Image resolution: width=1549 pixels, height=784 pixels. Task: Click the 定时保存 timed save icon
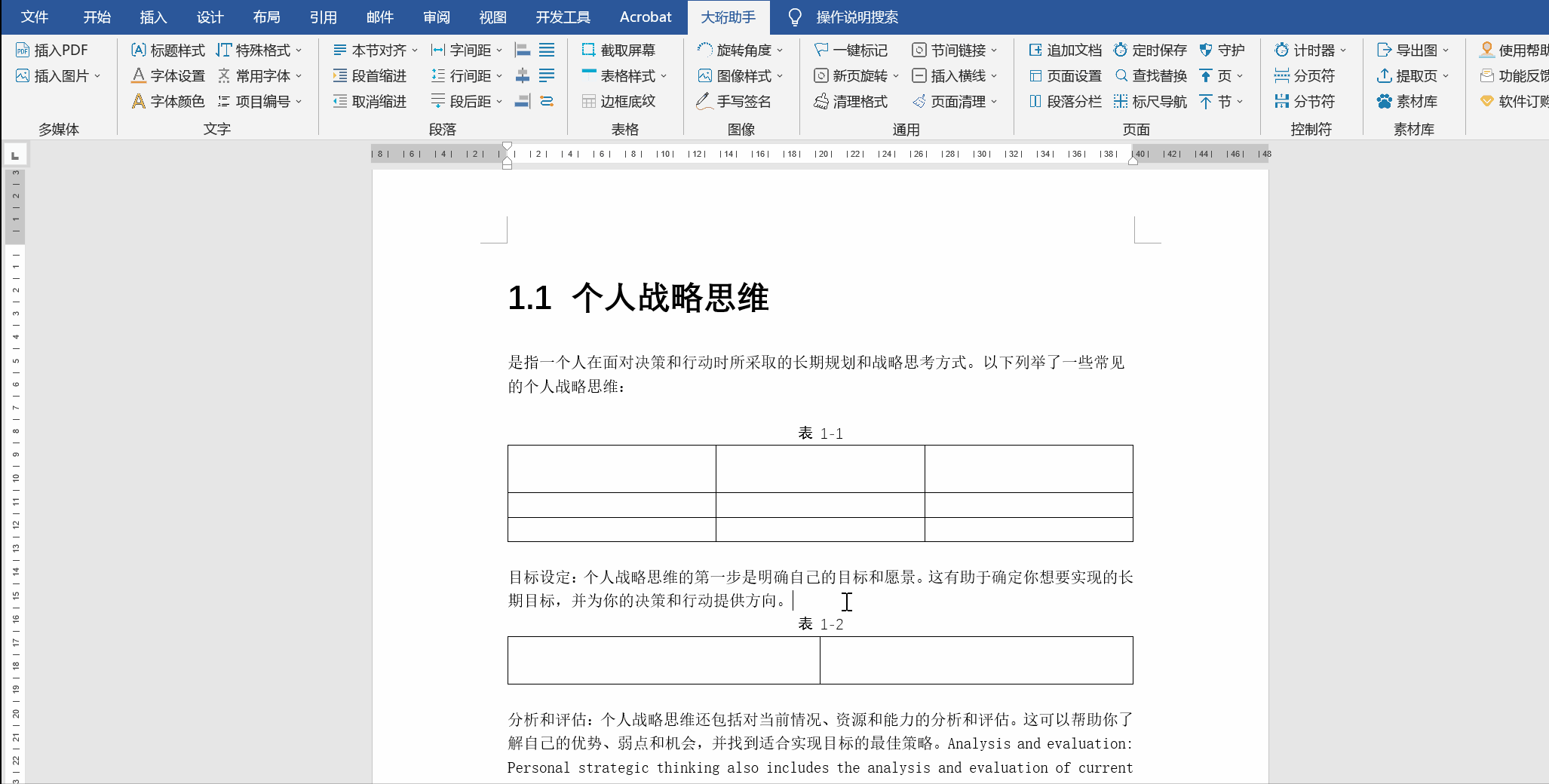[x=1121, y=51]
